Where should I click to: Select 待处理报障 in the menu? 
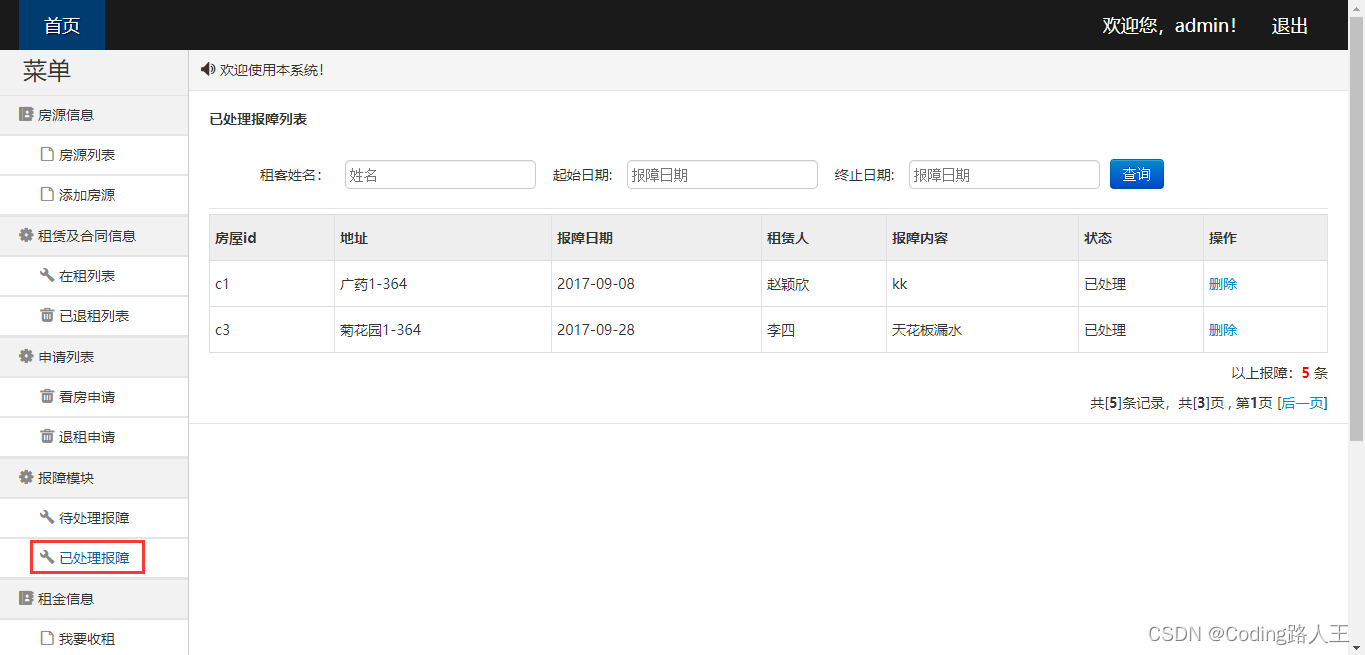94,518
